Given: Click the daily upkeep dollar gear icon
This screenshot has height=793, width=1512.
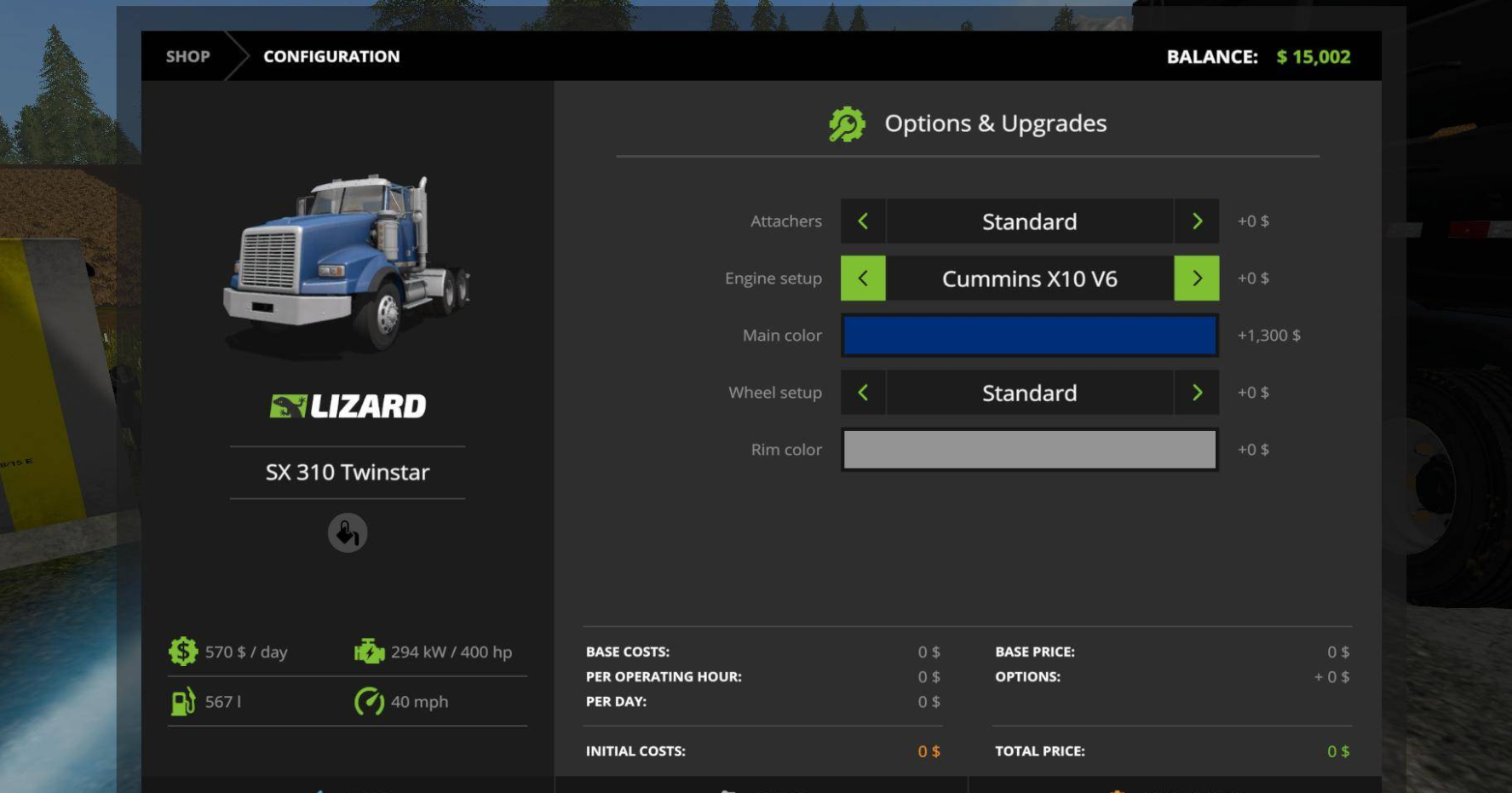Looking at the screenshot, I should [183, 652].
